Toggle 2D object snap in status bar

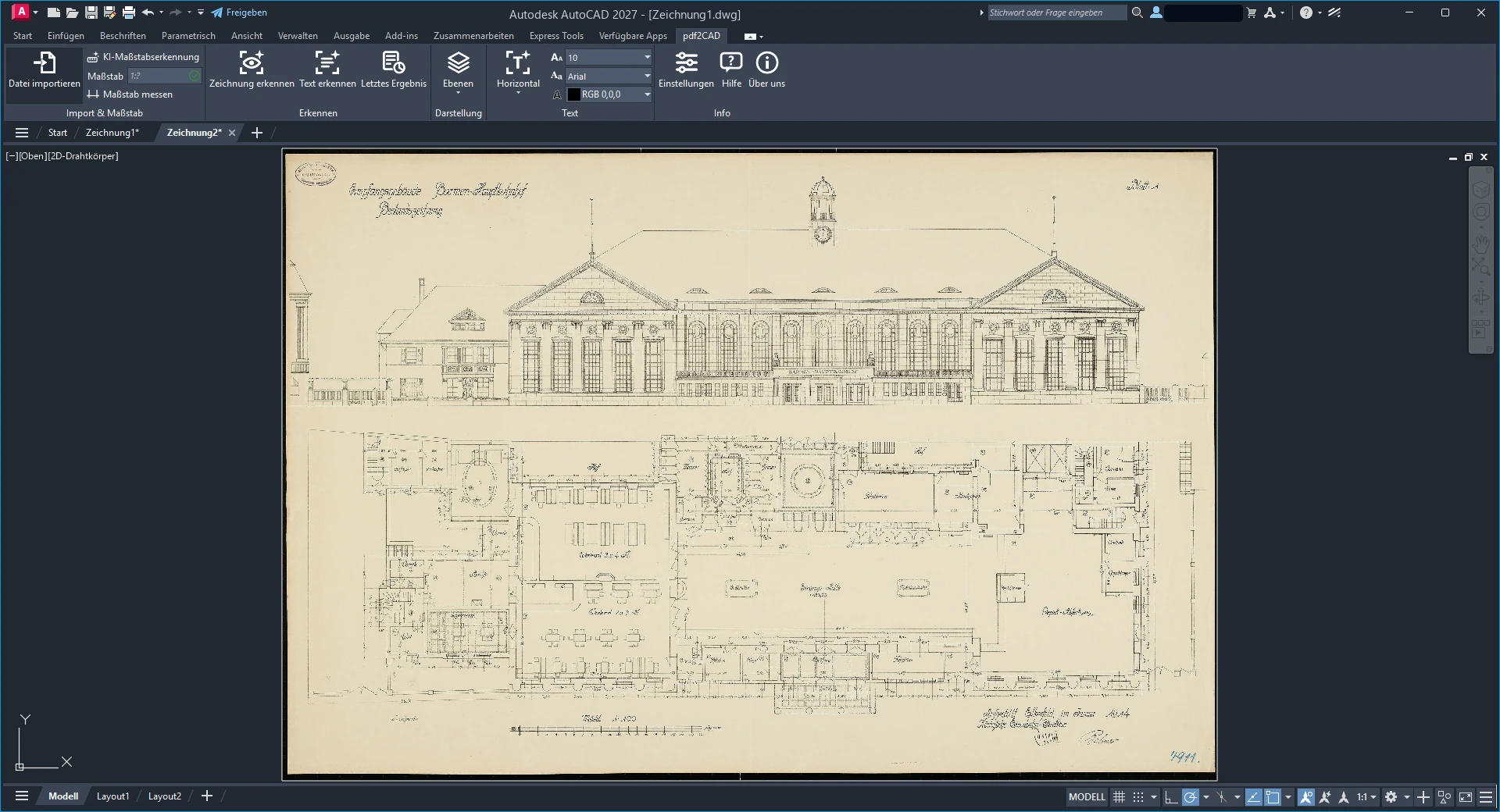(x=1273, y=797)
